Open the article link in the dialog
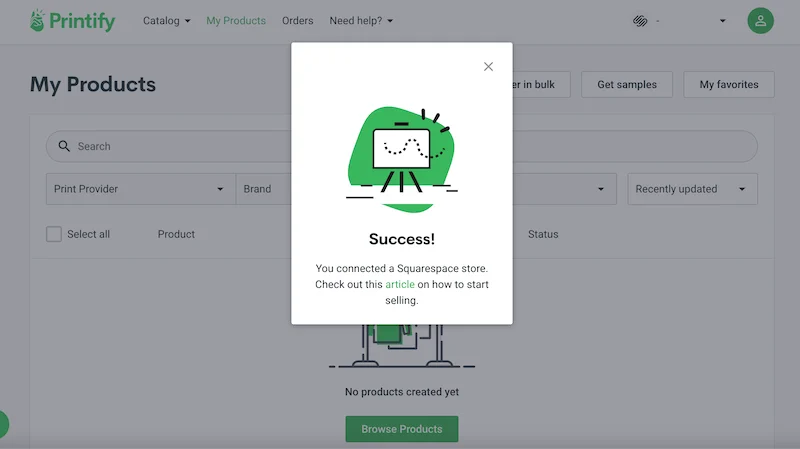This screenshot has height=449, width=800. [399, 284]
